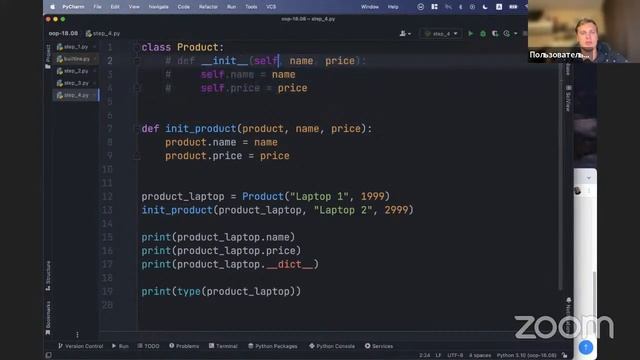This screenshot has width=640, height=360.
Task: Expand the profiler options dropdown arrow
Action: click(516, 33)
